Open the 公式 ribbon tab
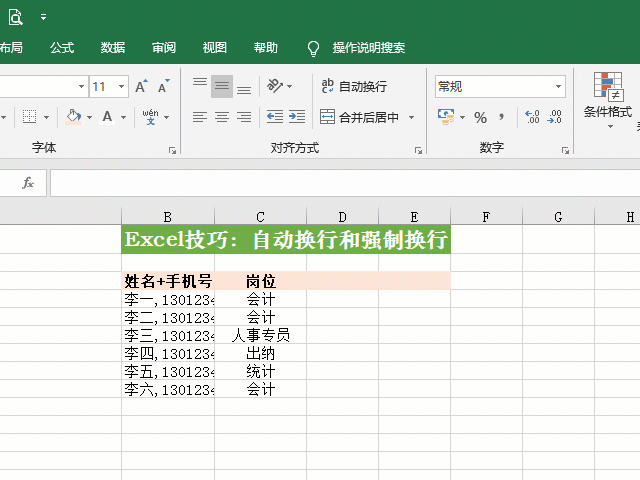This screenshot has width=640, height=480. coord(62,48)
